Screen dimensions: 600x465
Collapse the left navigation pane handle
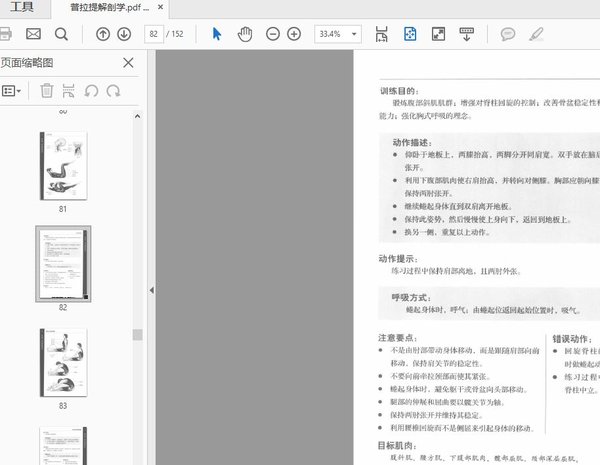(151, 290)
